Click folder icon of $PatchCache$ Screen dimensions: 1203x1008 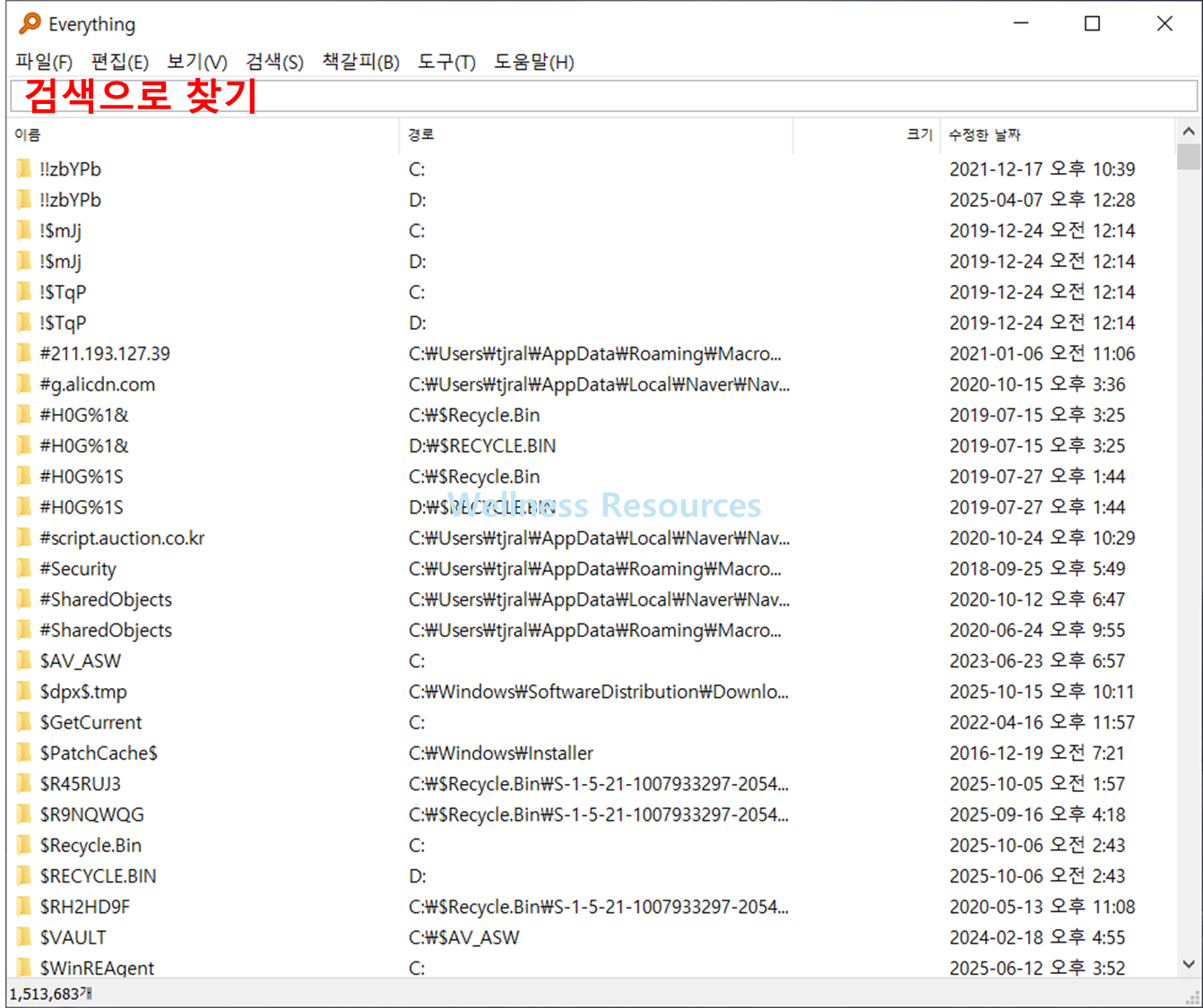point(24,753)
